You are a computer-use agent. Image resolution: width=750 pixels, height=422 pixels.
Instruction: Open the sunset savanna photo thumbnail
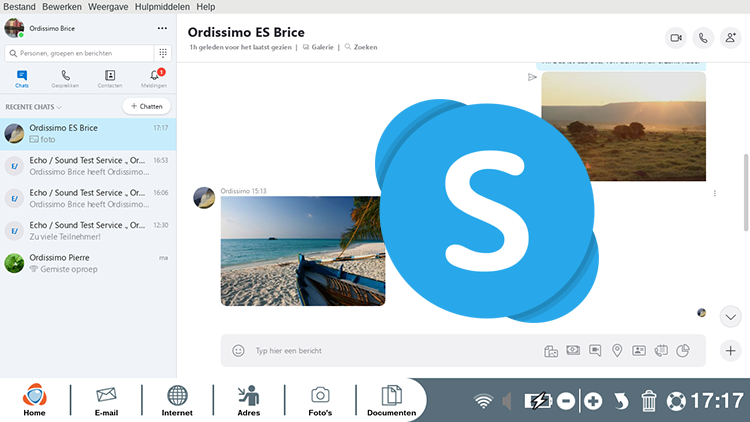tap(623, 126)
